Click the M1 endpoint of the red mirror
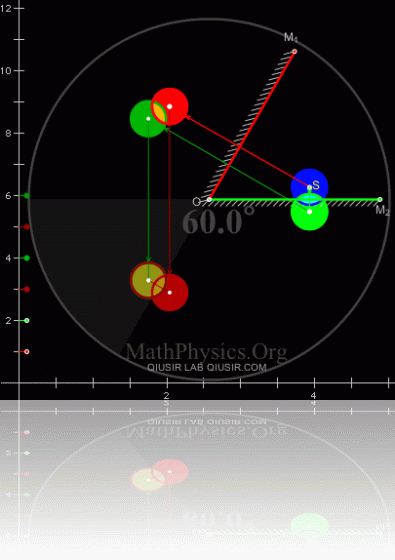395x560 pixels. [x=295, y=52]
